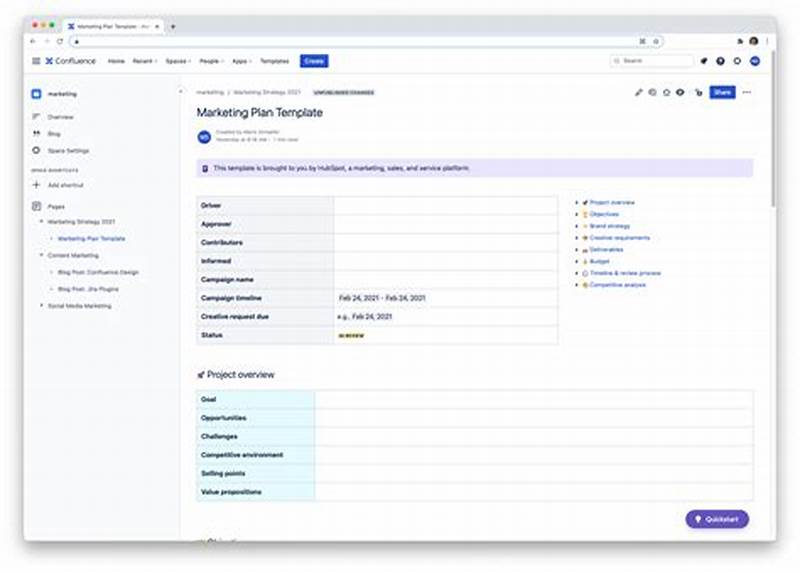Collapse Marketing Strategy 2021 tree node
This screenshot has height=572, width=800.
click(41, 221)
